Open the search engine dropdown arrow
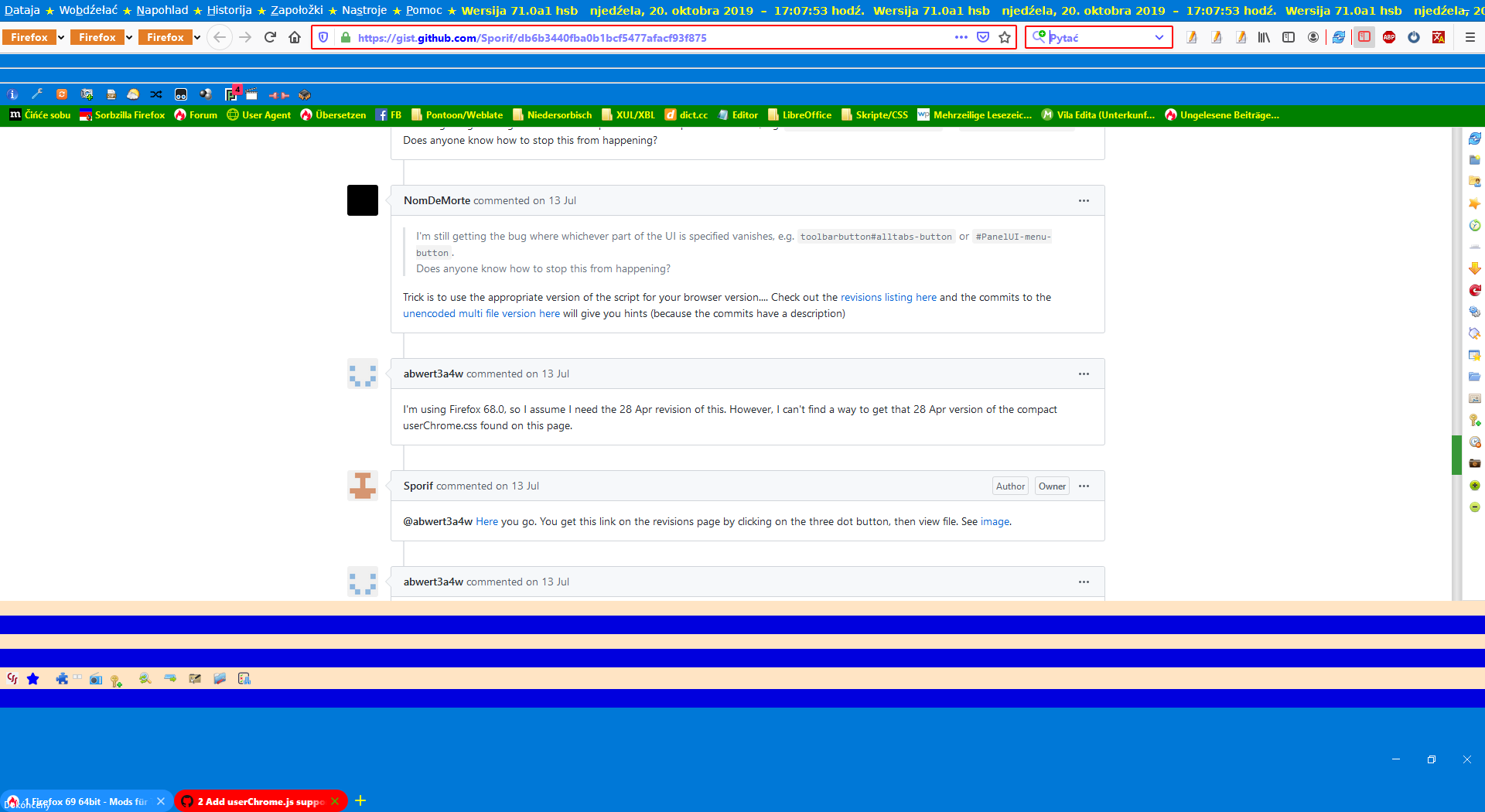The width and height of the screenshot is (1485, 812). click(x=1159, y=37)
